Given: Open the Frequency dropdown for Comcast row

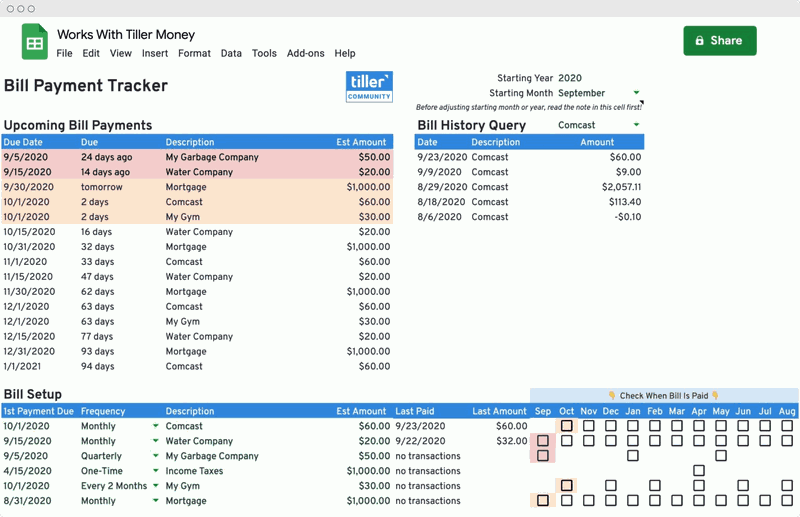Looking at the screenshot, I should [156, 426].
